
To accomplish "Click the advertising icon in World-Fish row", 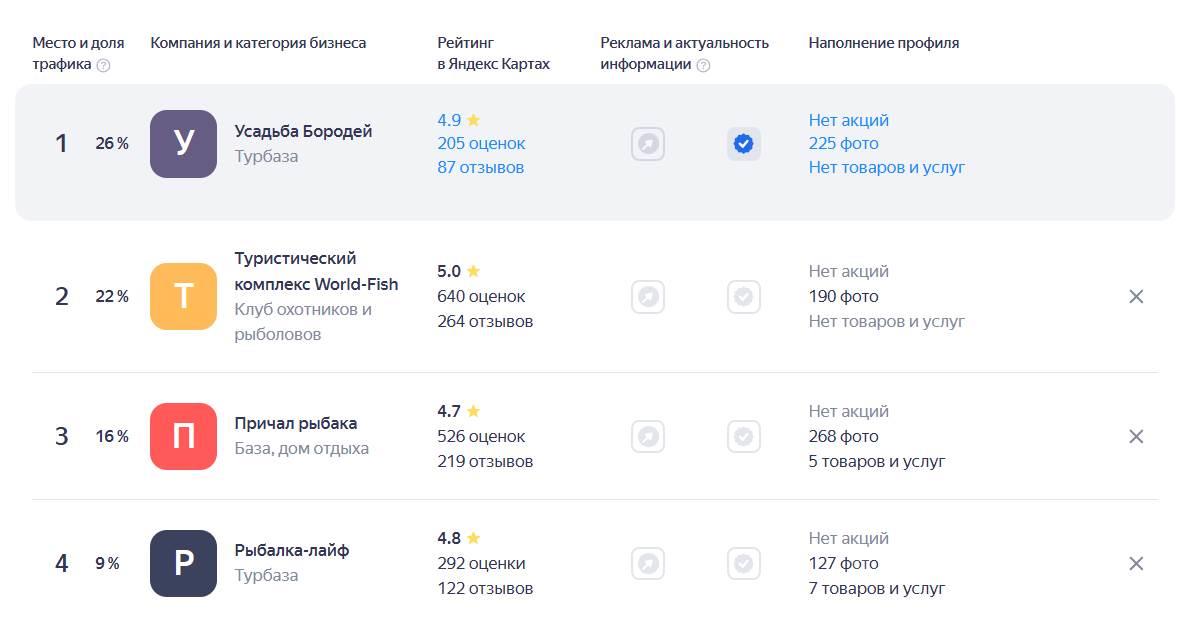I will [648, 296].
